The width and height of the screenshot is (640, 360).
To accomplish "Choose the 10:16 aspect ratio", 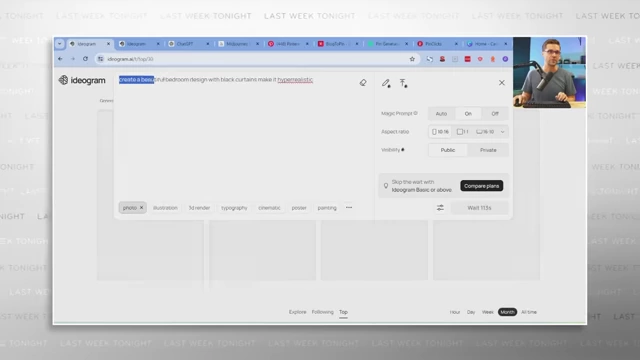I will click(x=440, y=131).
